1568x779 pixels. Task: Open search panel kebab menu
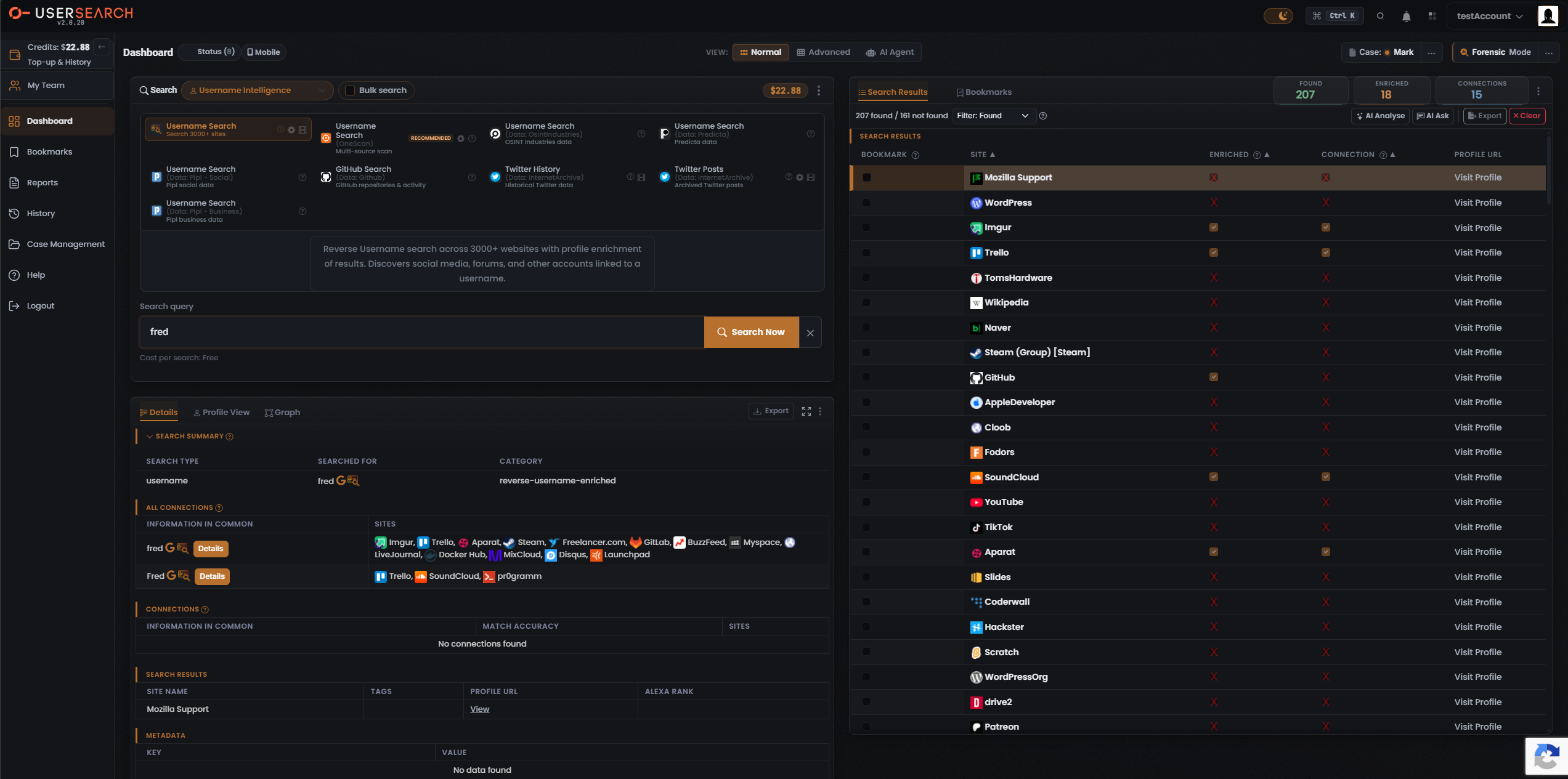coord(819,91)
